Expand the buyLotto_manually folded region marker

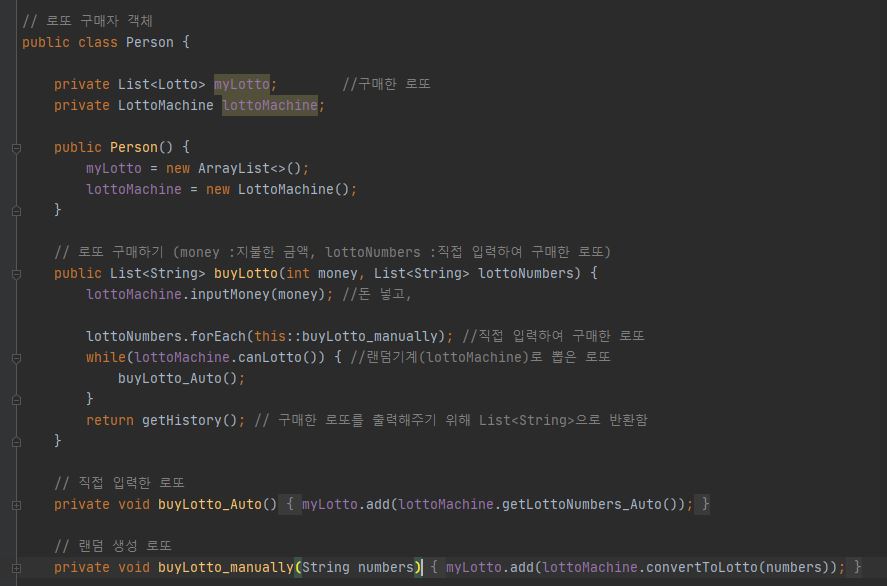14,567
